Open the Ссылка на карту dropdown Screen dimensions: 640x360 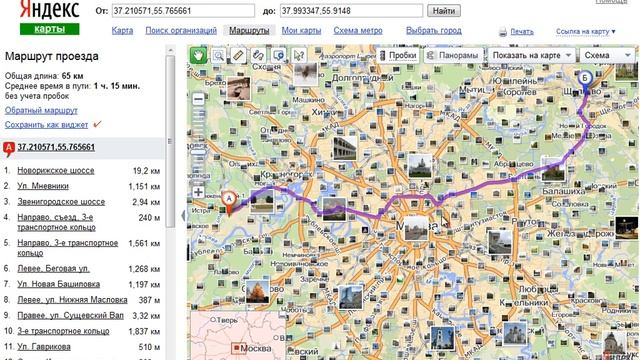tap(585, 31)
